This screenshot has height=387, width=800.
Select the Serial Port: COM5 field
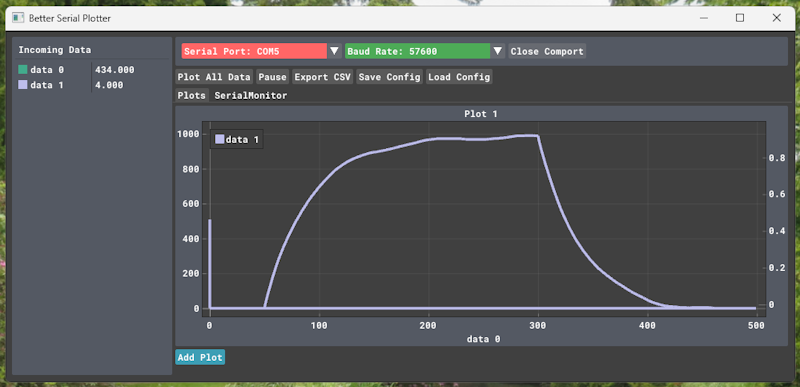pos(254,51)
